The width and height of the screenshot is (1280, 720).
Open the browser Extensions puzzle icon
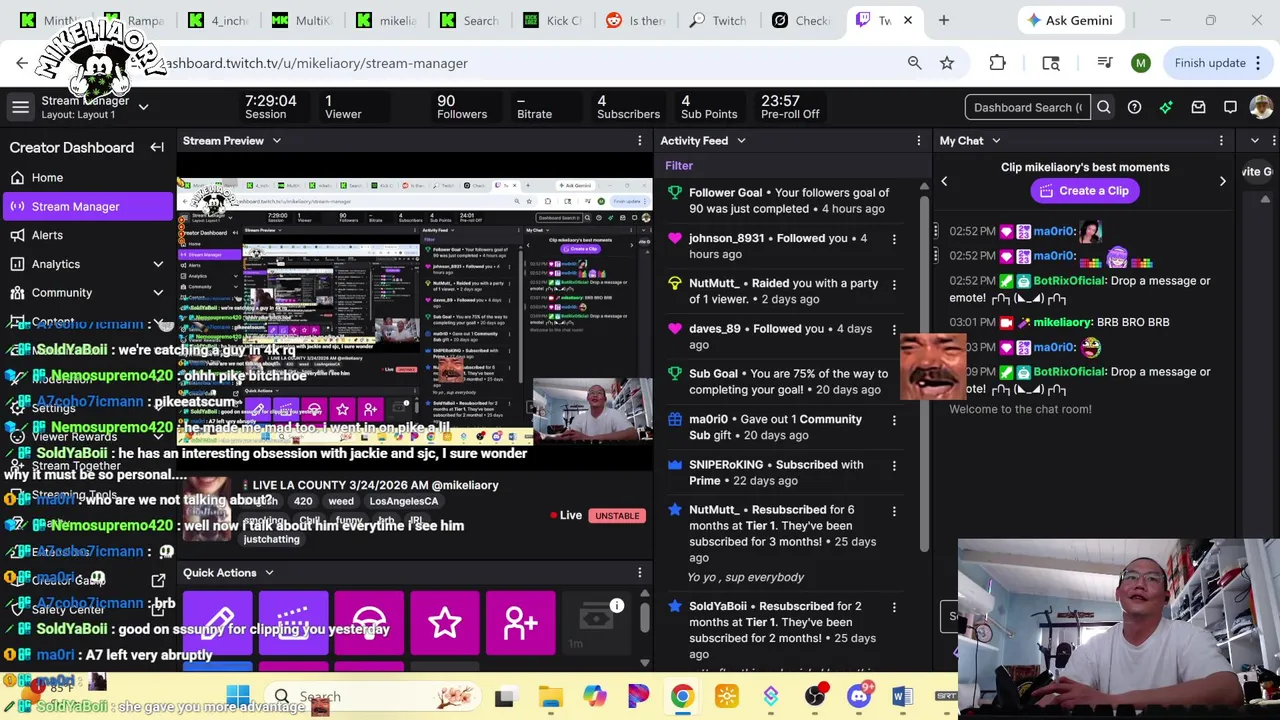click(x=997, y=63)
